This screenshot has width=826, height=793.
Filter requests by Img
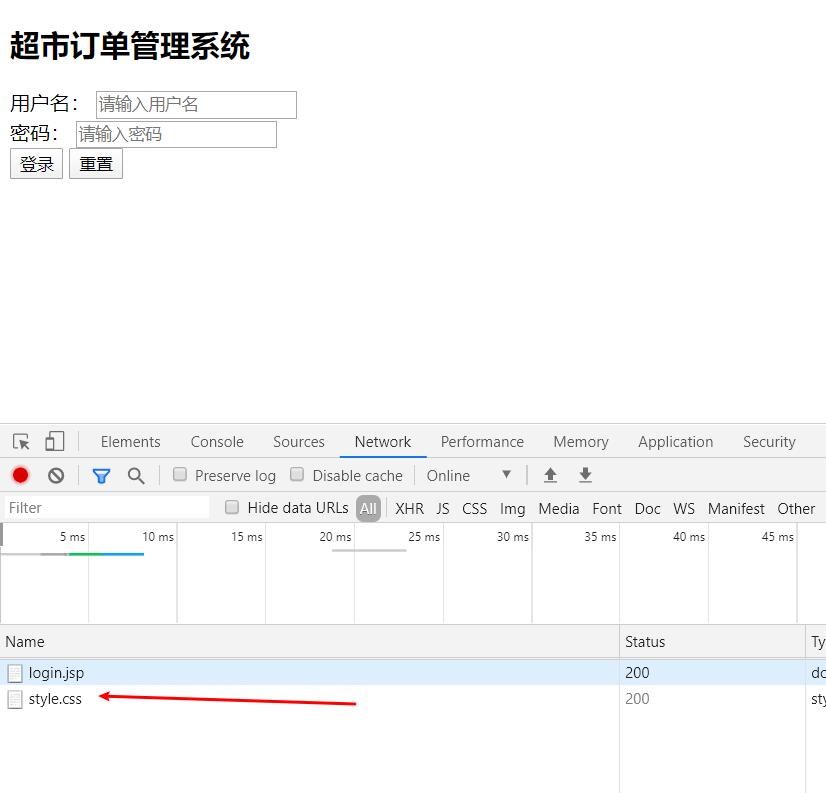pos(513,508)
